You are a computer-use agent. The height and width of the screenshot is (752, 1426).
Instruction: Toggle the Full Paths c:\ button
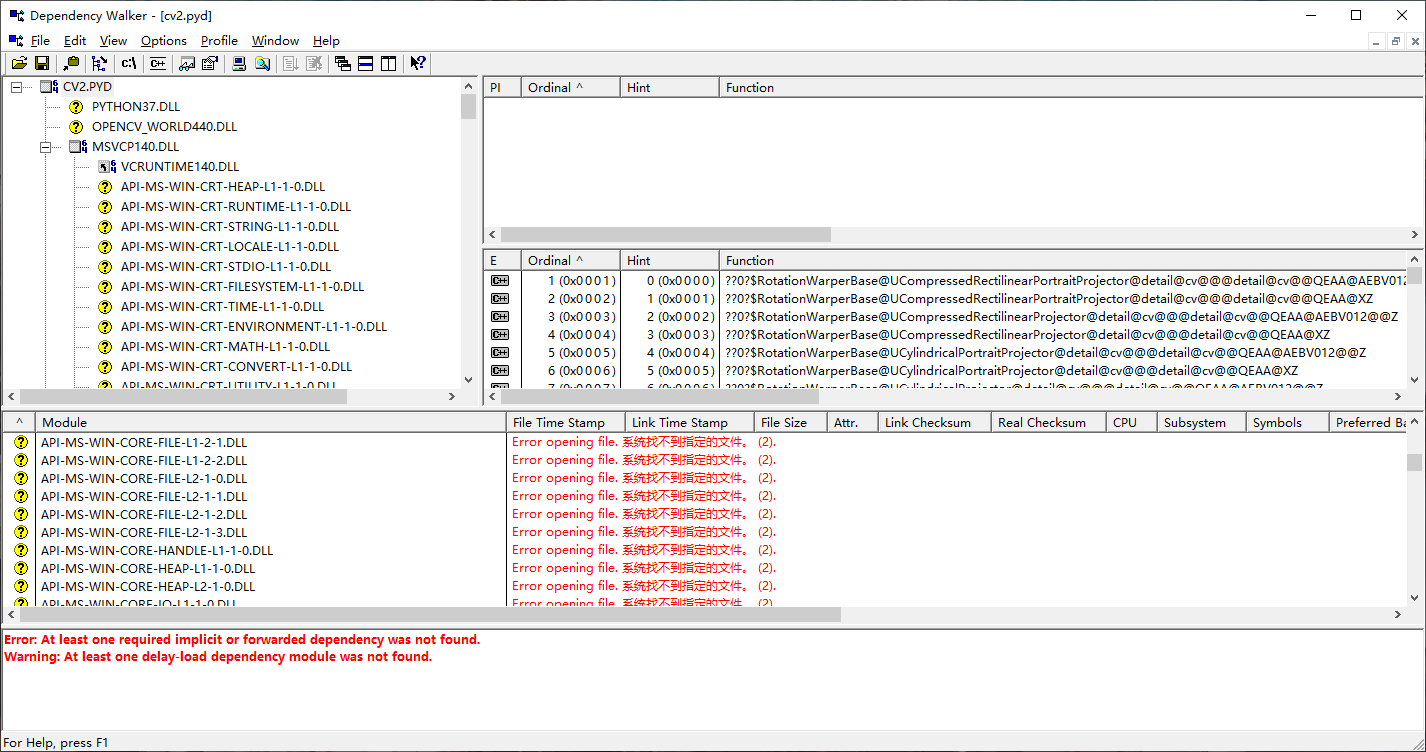pos(128,63)
